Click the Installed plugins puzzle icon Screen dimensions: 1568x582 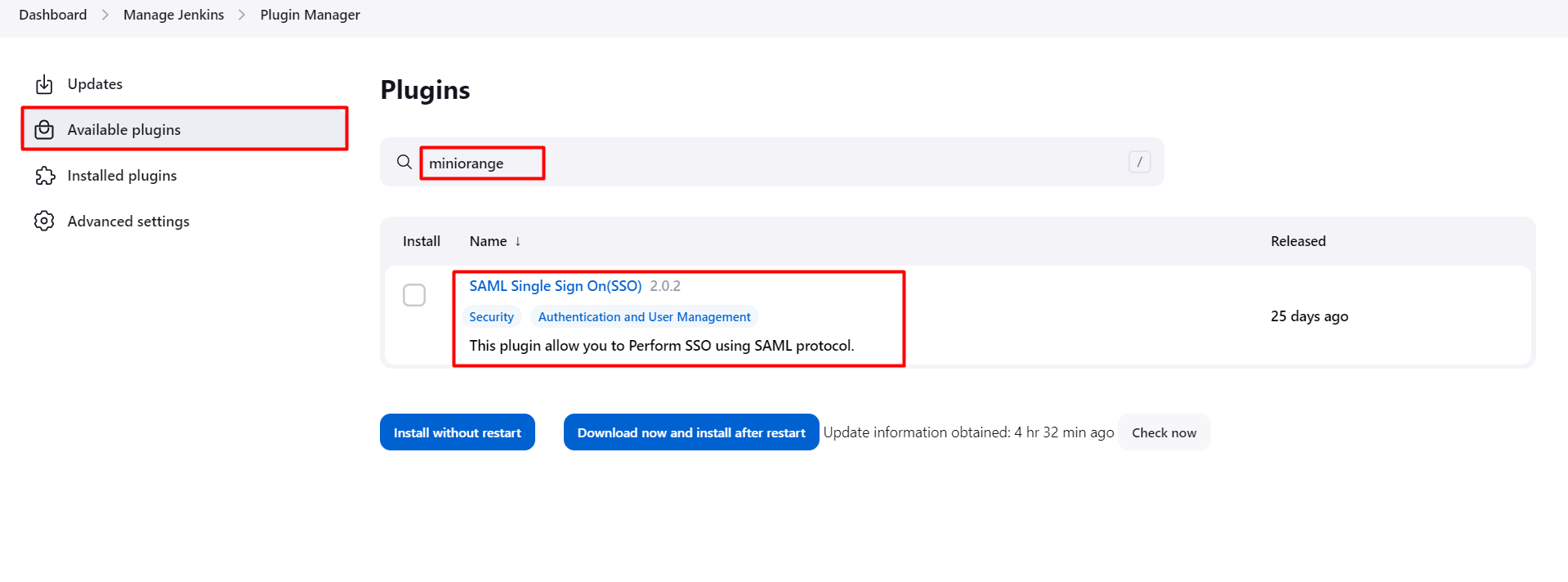pos(45,176)
